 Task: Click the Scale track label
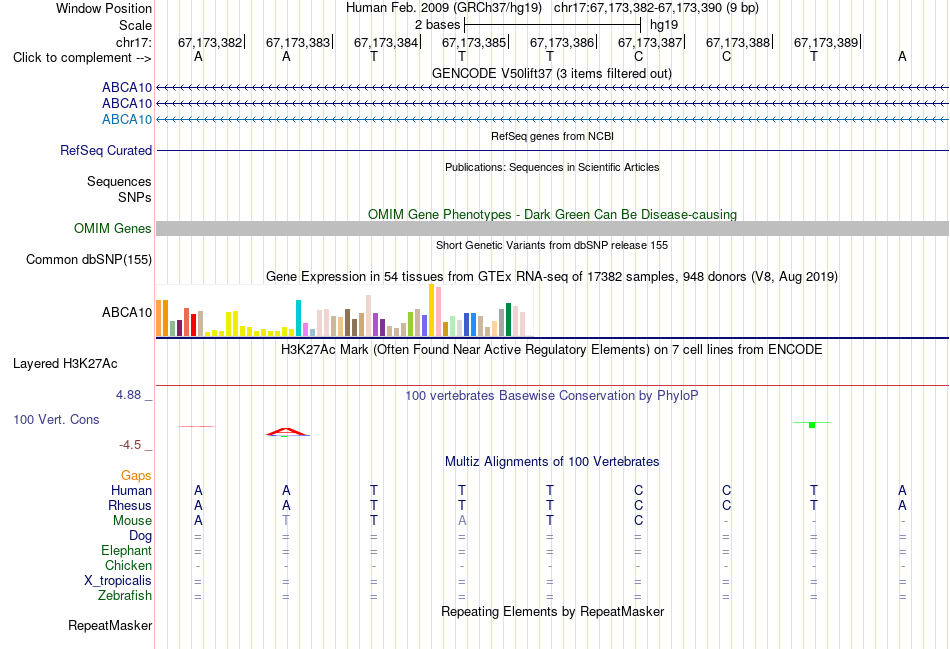(135, 25)
